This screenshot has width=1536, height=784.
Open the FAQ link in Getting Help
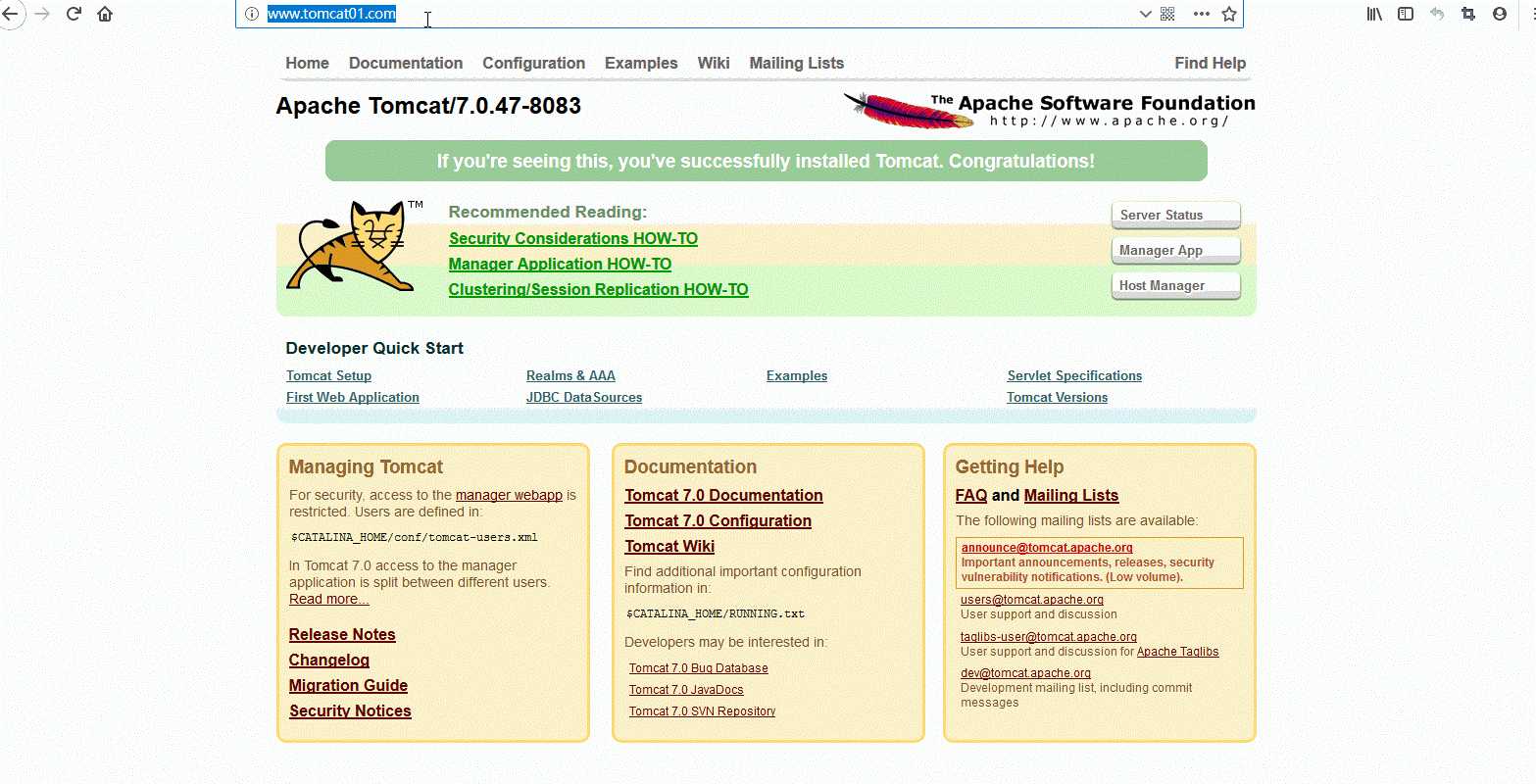[x=971, y=495]
